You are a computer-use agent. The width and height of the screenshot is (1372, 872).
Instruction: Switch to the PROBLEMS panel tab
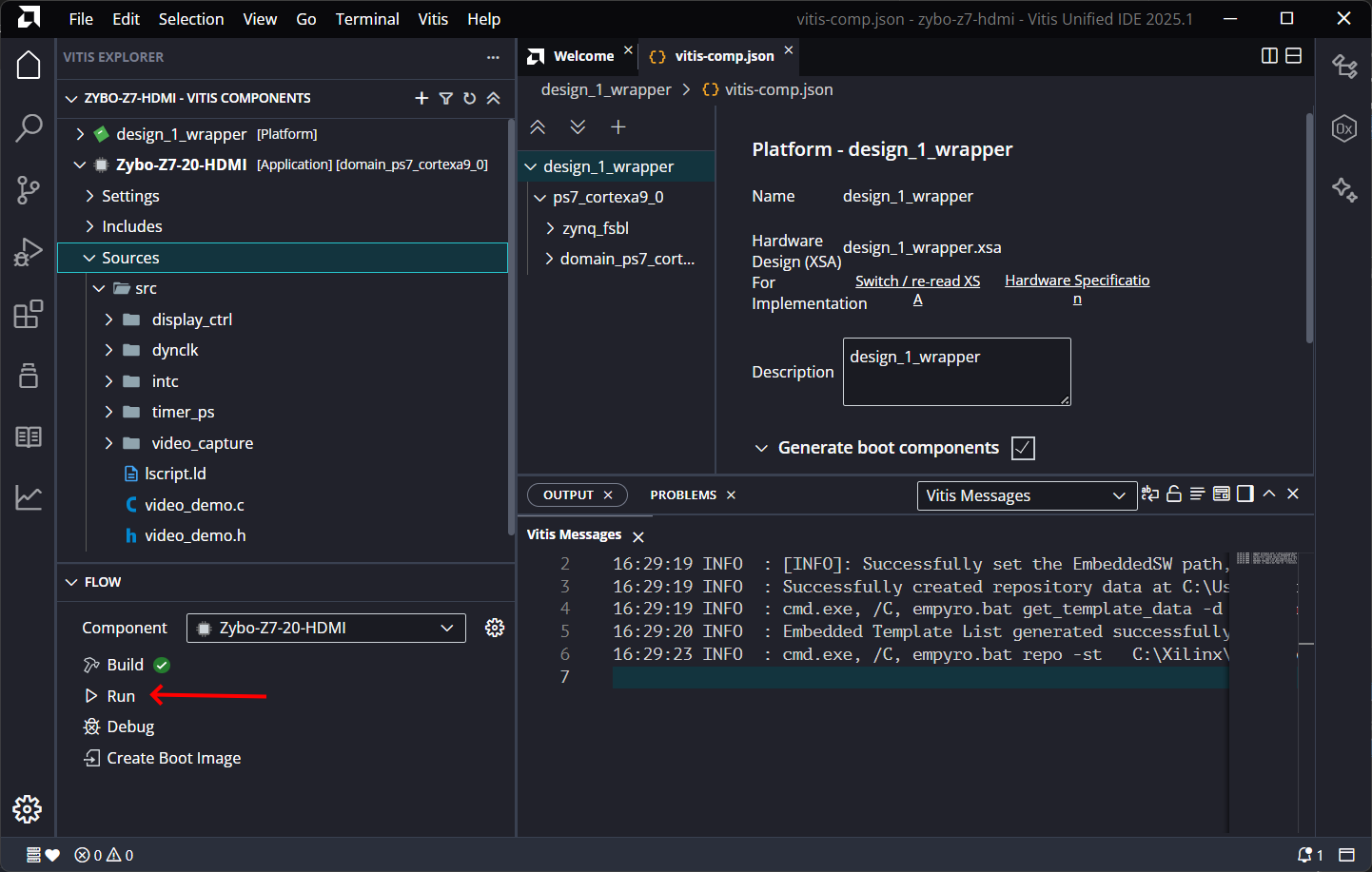click(683, 495)
